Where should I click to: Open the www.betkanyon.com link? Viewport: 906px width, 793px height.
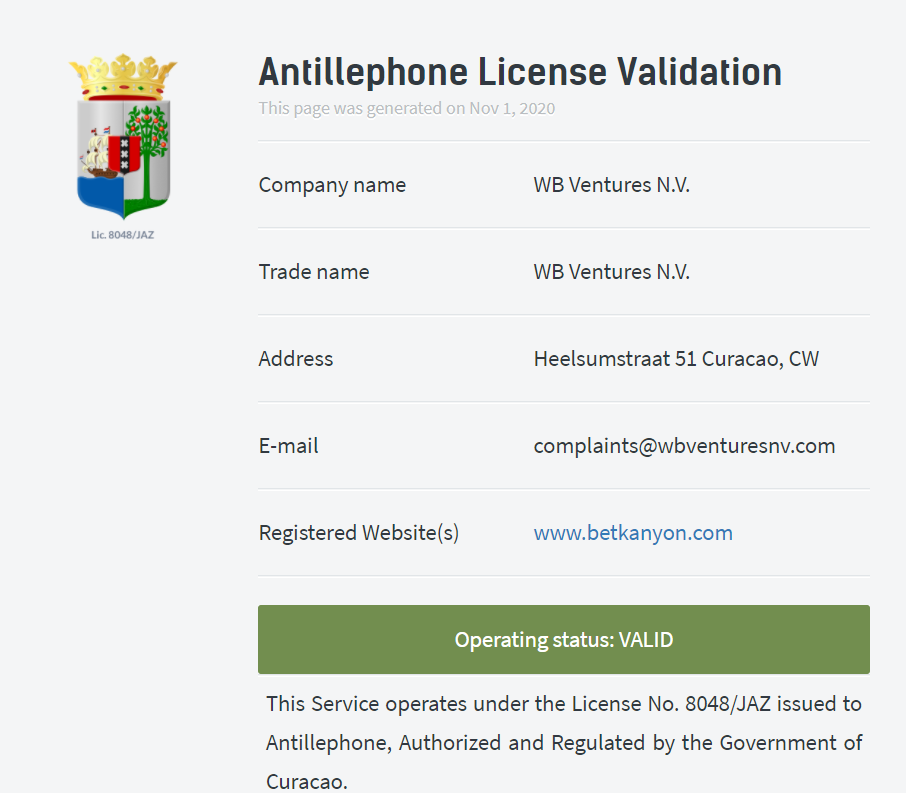[633, 532]
